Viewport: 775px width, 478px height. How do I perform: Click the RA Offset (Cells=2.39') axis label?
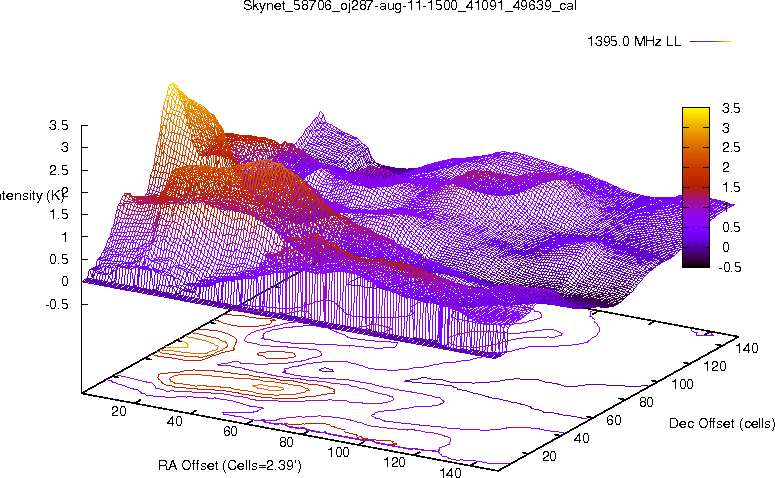click(x=230, y=465)
